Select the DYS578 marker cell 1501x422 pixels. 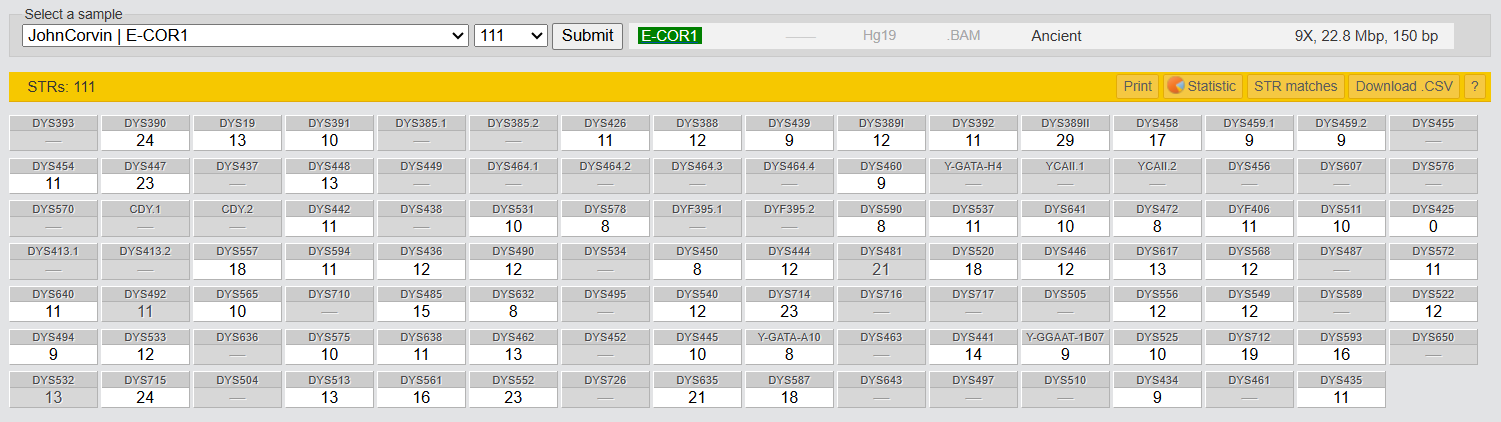(x=605, y=219)
